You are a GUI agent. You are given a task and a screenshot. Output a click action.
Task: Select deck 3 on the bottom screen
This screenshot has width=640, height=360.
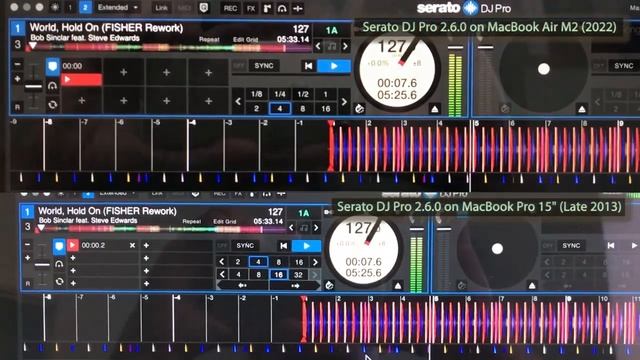click(27, 227)
